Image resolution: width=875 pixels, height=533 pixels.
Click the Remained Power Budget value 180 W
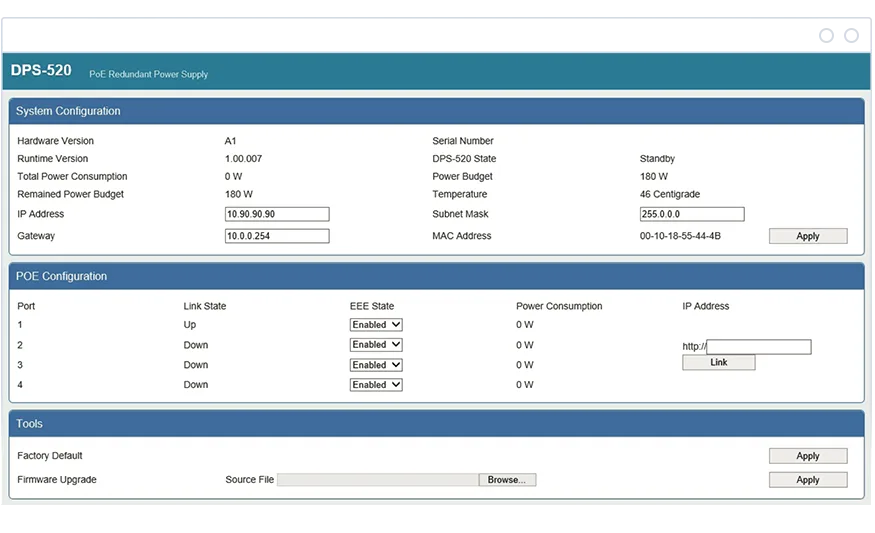click(x=238, y=194)
